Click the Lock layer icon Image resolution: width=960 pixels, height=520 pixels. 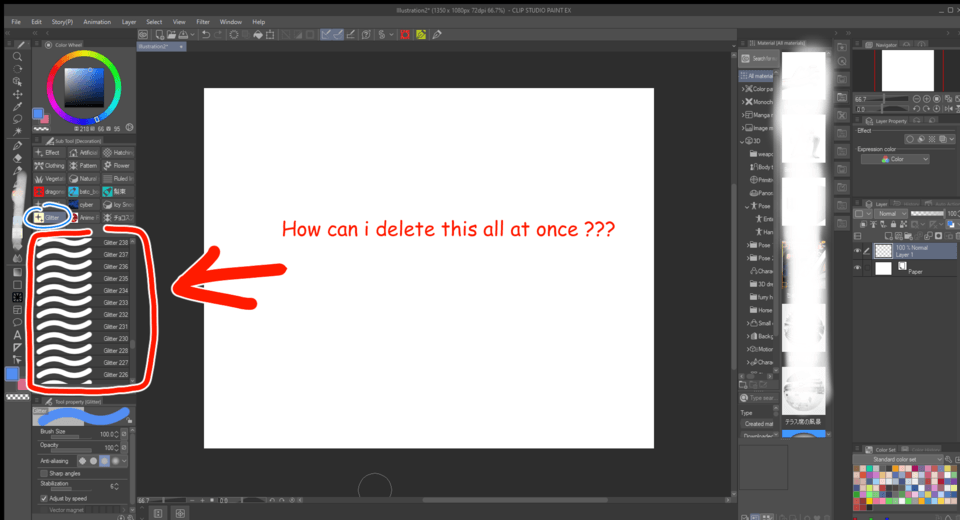pyautogui.click(x=893, y=225)
